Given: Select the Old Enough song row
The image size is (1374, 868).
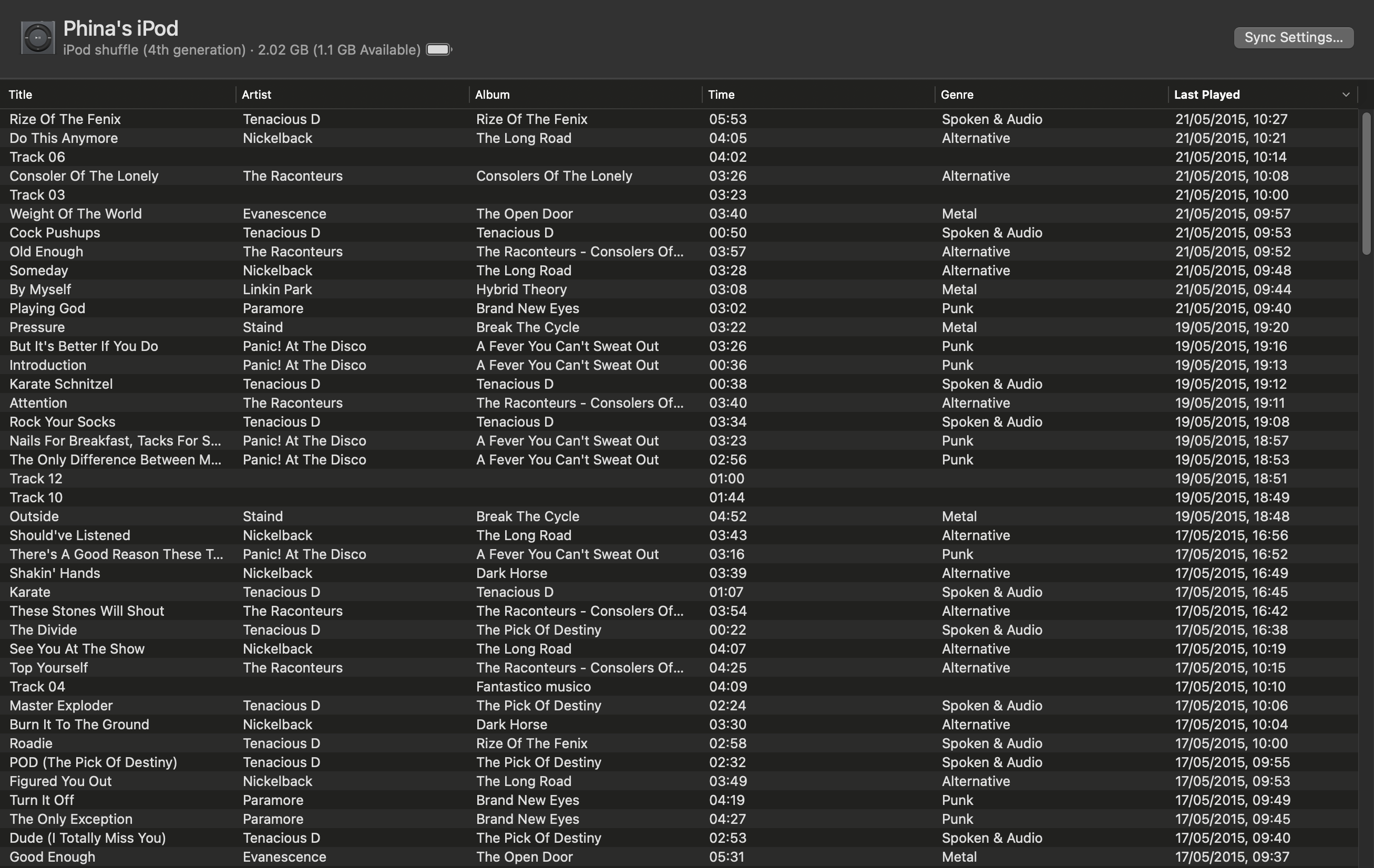Looking at the screenshot, I should click(x=679, y=252).
